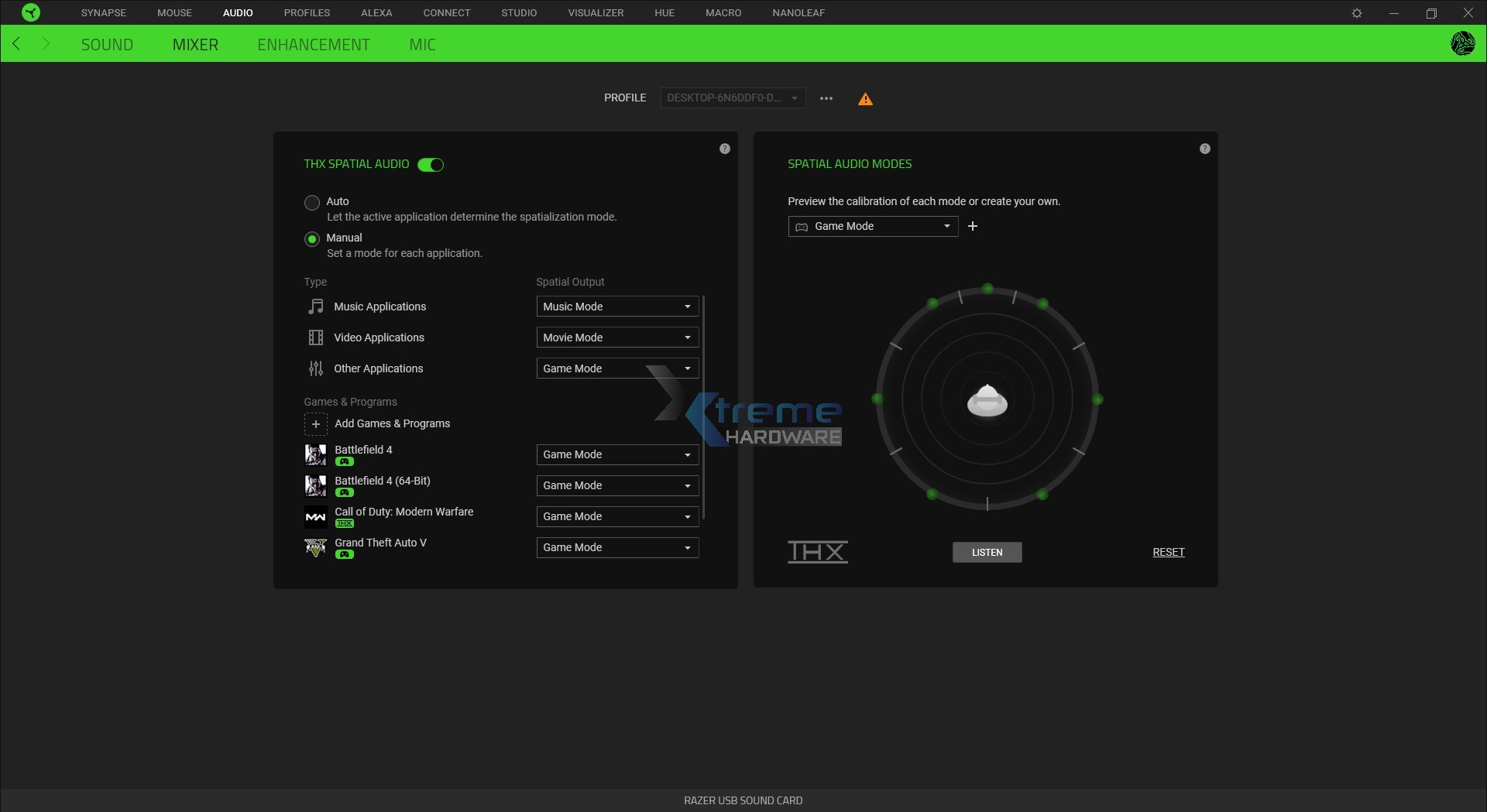The width and height of the screenshot is (1487, 812).
Task: Open Synapse settings gear
Action: tap(1358, 12)
